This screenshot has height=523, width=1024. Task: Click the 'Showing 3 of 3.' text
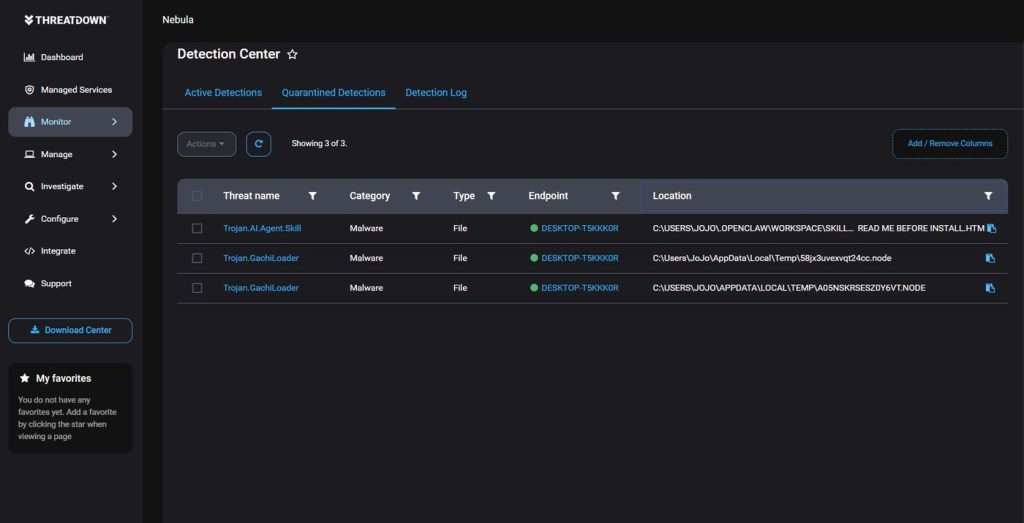319,144
